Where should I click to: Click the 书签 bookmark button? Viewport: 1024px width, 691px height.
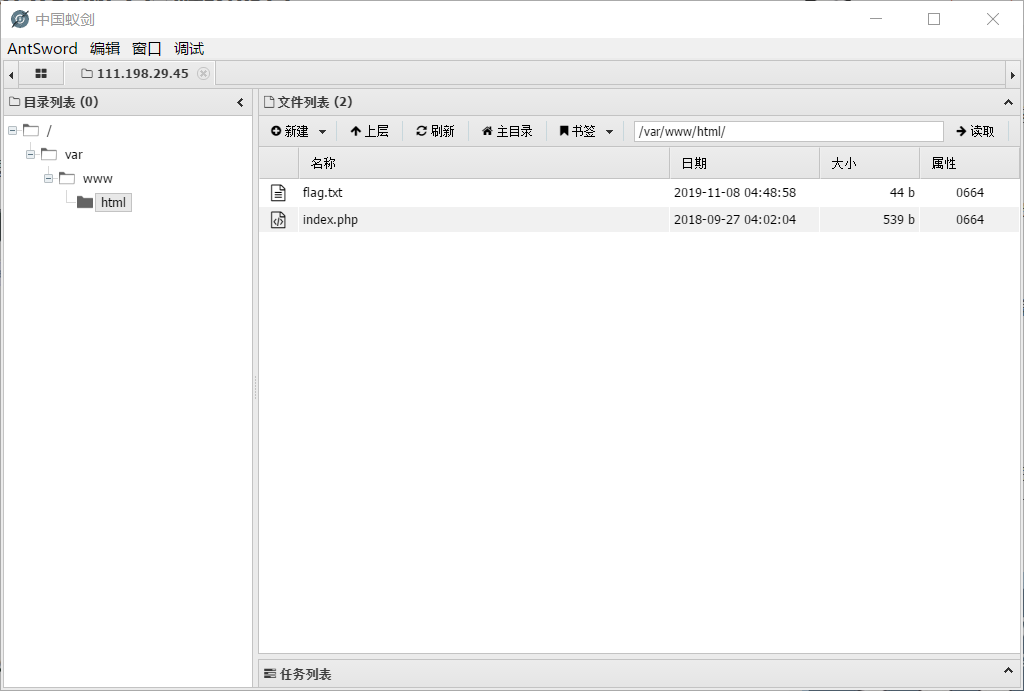pos(577,131)
